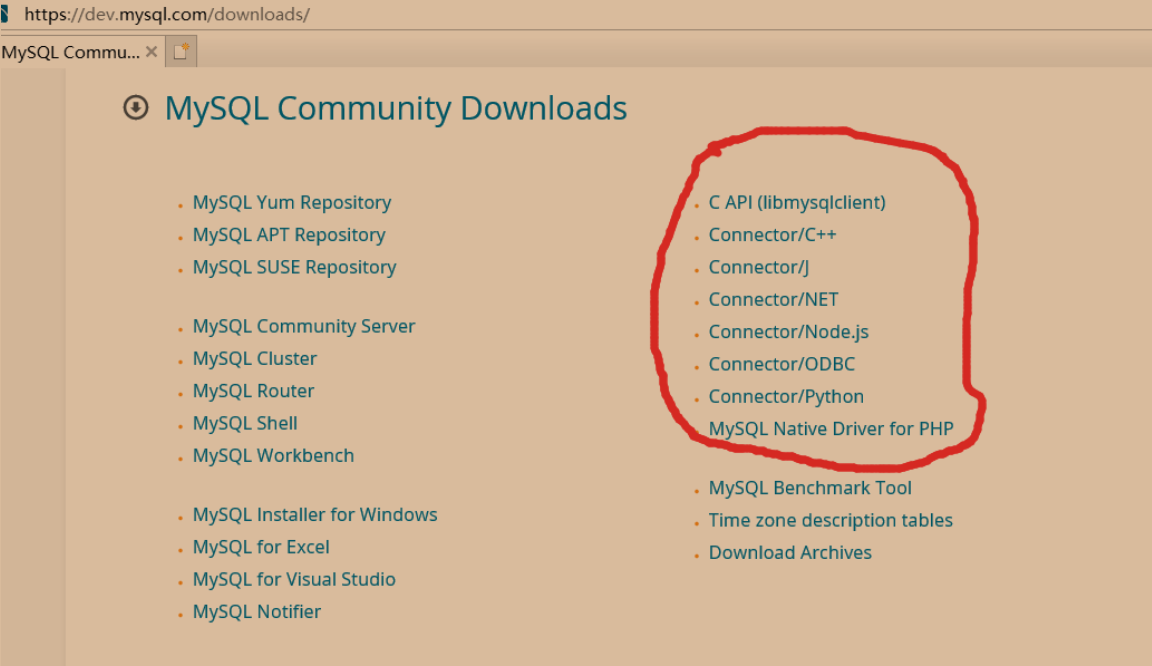Click the MySQL Community Downloads heading

pyautogui.click(x=395, y=108)
